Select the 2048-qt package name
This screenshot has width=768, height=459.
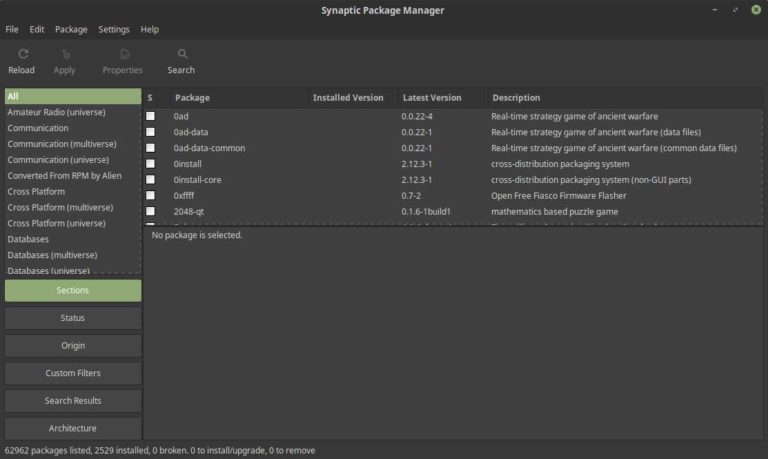[189, 212]
